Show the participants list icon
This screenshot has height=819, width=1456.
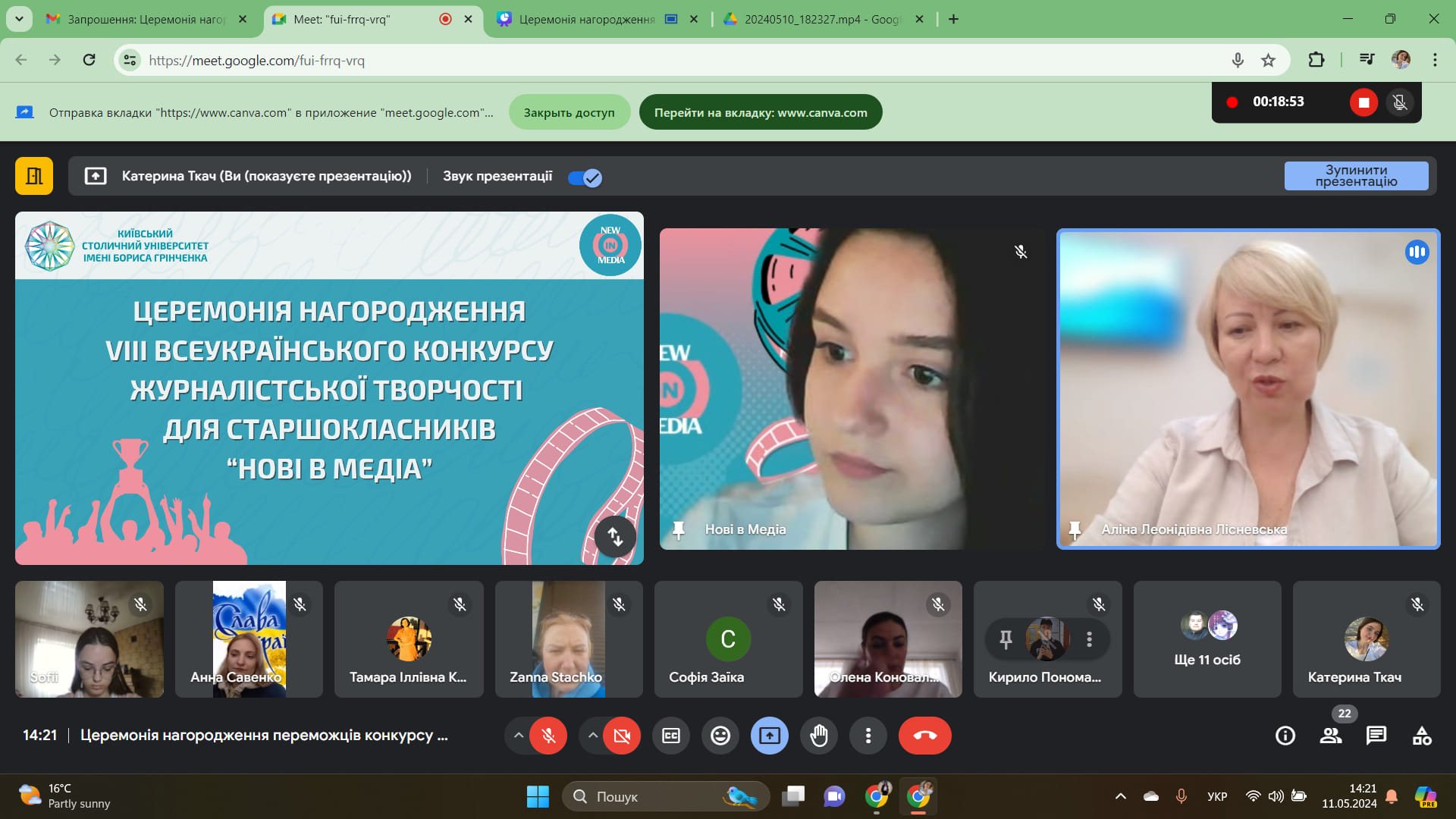(1331, 736)
